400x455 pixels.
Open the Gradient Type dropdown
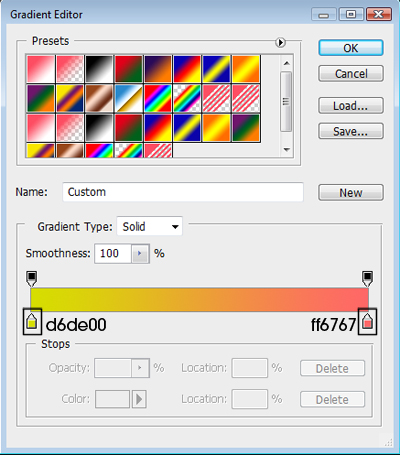pyautogui.click(x=149, y=226)
